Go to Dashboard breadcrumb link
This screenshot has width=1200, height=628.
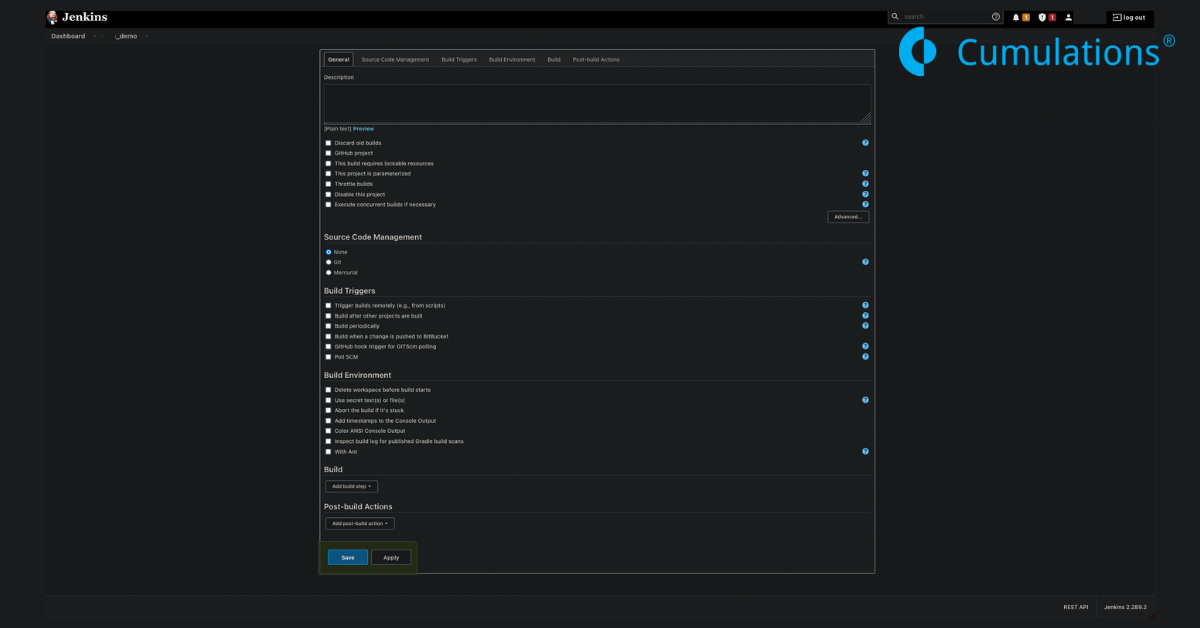pos(68,36)
